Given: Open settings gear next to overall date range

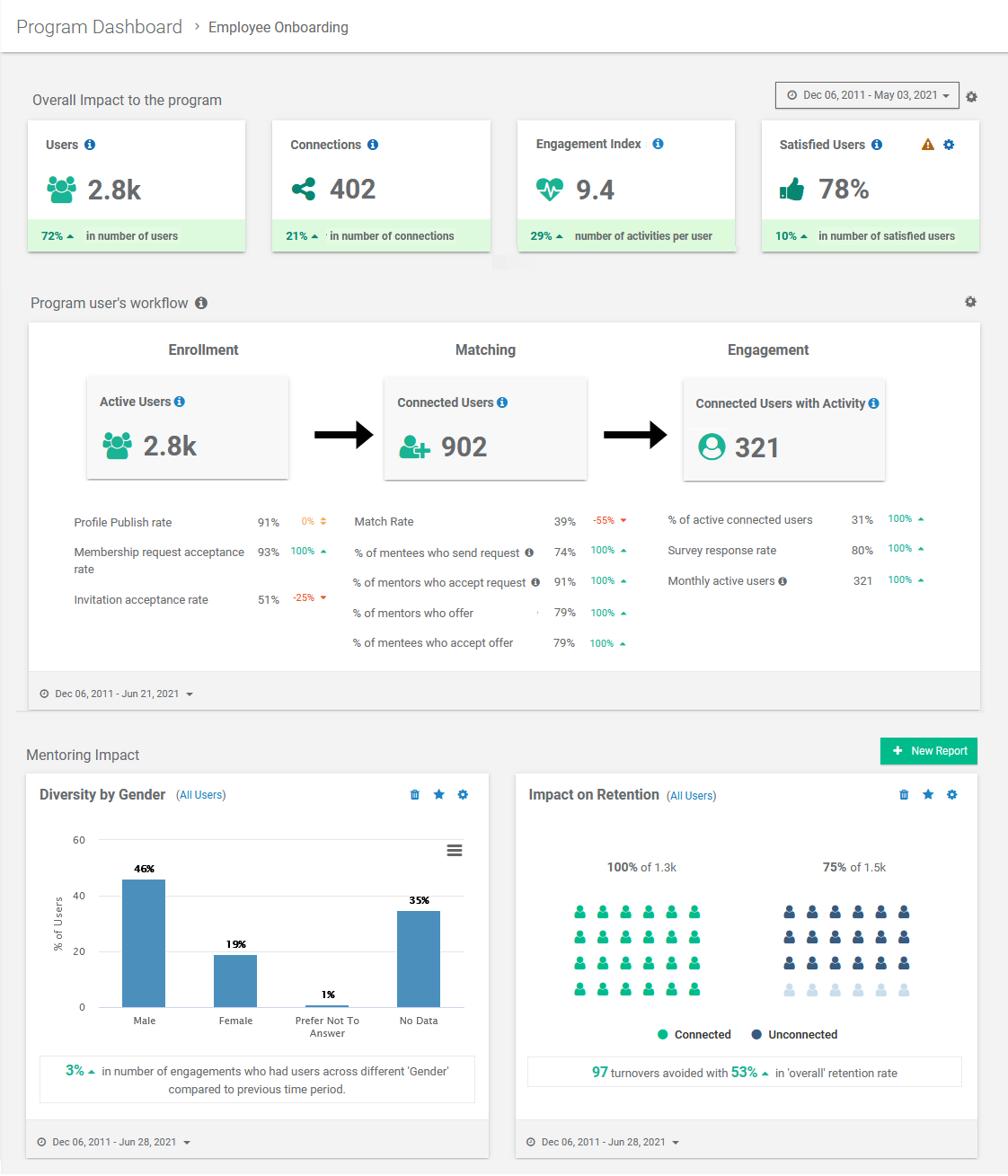Looking at the screenshot, I should pyautogui.click(x=971, y=96).
